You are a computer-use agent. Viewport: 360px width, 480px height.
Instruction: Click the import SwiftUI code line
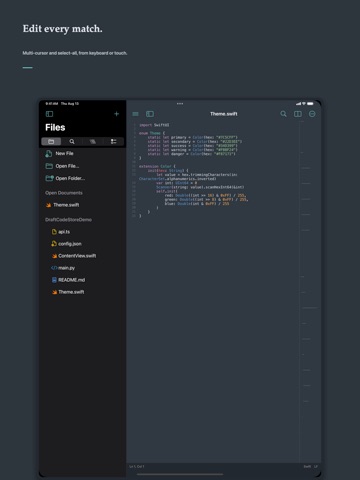(x=154, y=125)
